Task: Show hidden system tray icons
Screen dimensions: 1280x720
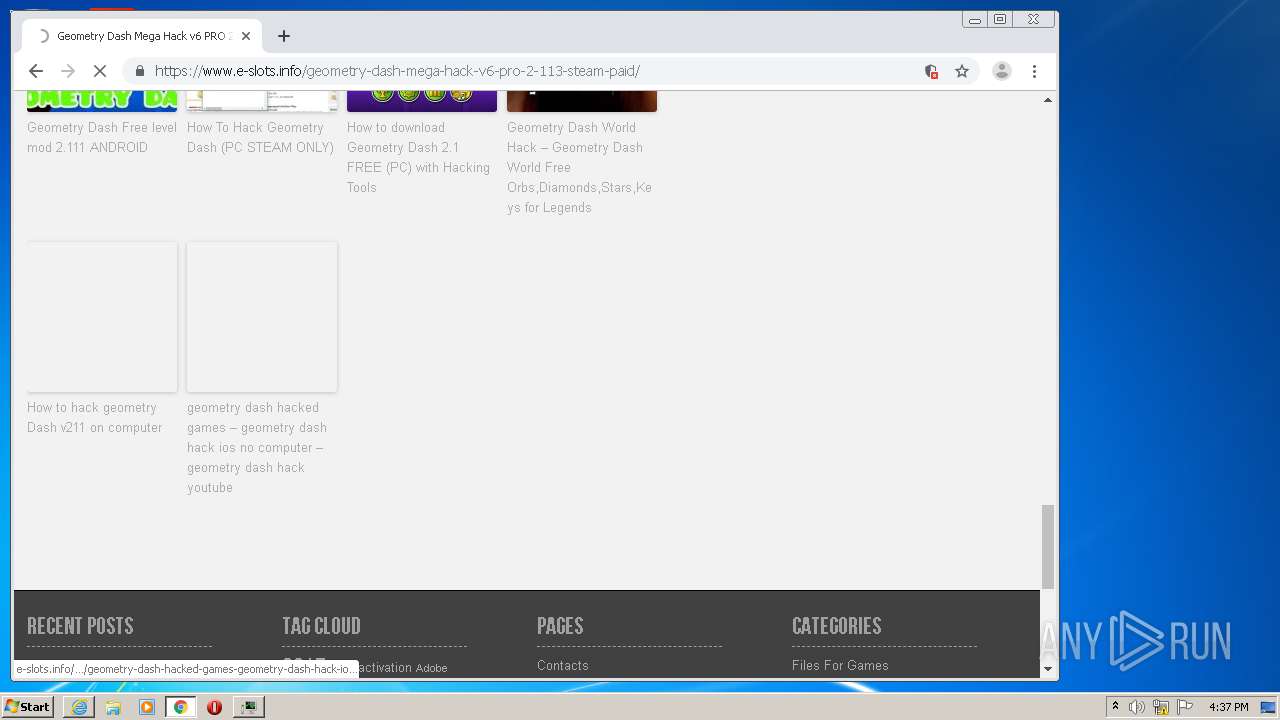Action: [1115, 707]
